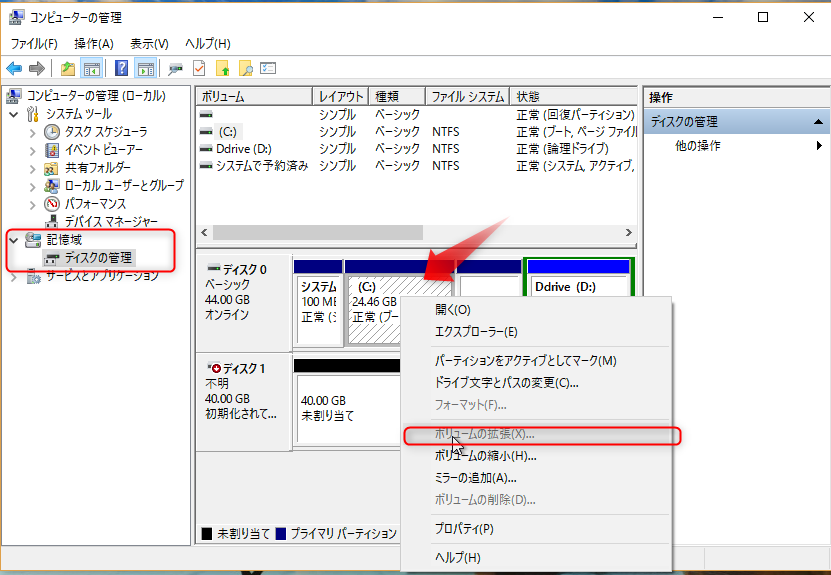Select コンピューターの管理 (ローカル) root node
The width and height of the screenshot is (831, 575).
(96, 96)
